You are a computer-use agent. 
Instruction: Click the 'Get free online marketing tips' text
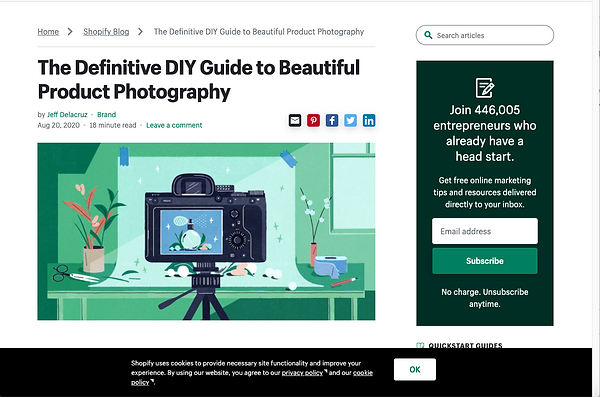click(x=485, y=192)
